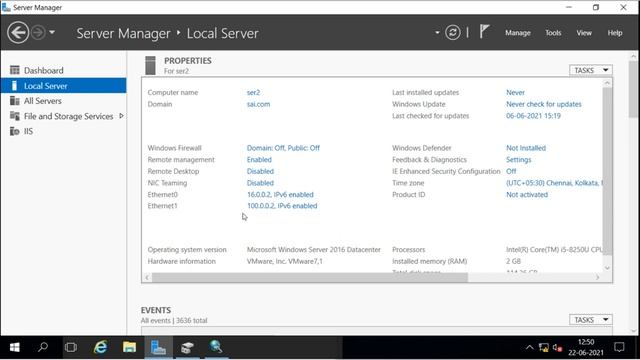Expand File and Storage Services arrow

pyautogui.click(x=121, y=116)
